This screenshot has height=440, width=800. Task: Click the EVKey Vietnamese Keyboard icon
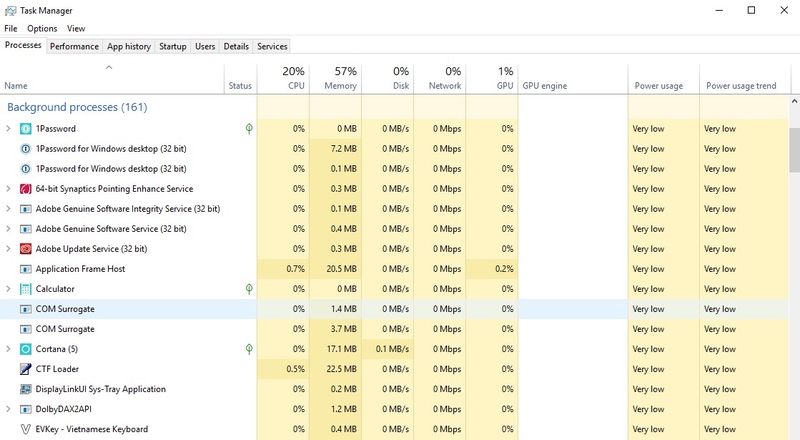click(x=26, y=429)
